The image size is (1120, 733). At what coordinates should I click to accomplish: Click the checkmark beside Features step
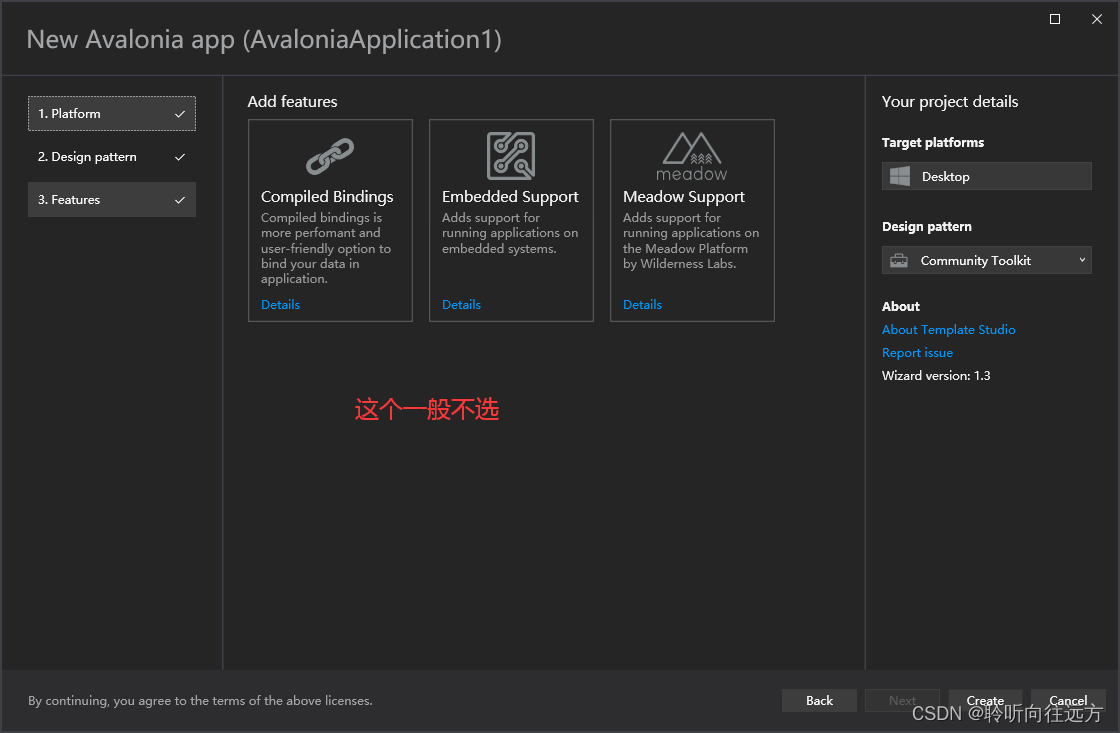[x=180, y=199]
